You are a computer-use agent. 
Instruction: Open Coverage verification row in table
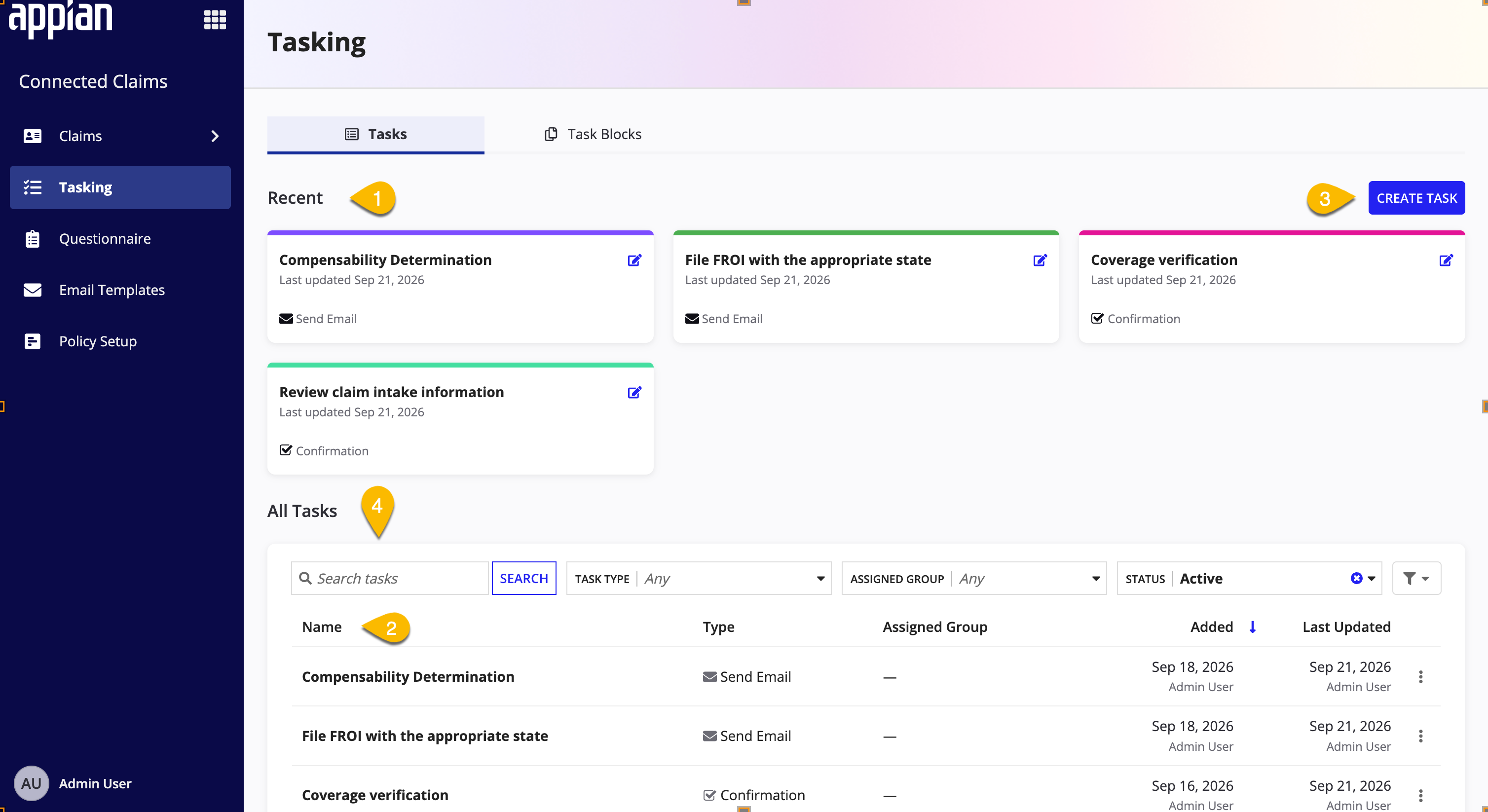tap(375, 795)
